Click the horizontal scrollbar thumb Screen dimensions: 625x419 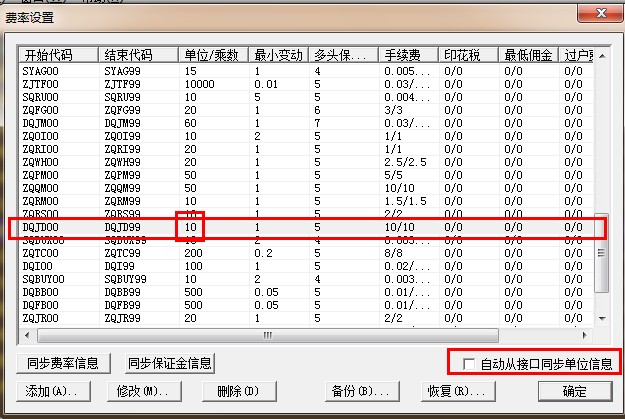[x=268, y=335]
